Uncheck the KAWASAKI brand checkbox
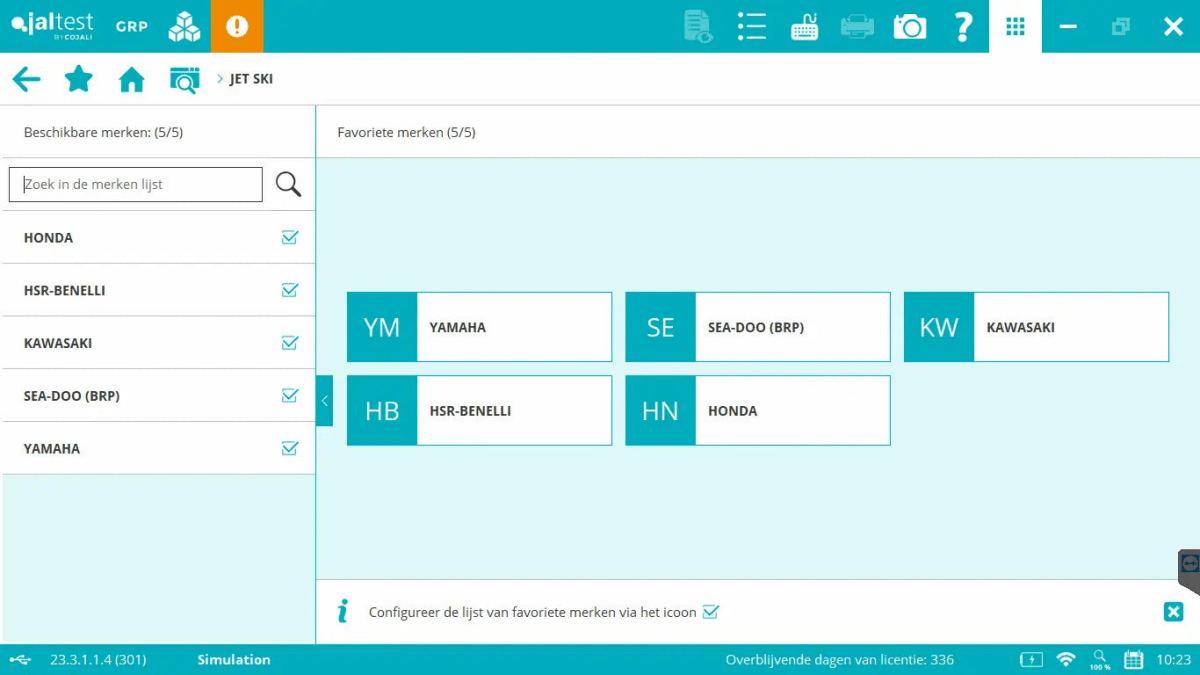Viewport: 1200px width, 675px height. 290,343
